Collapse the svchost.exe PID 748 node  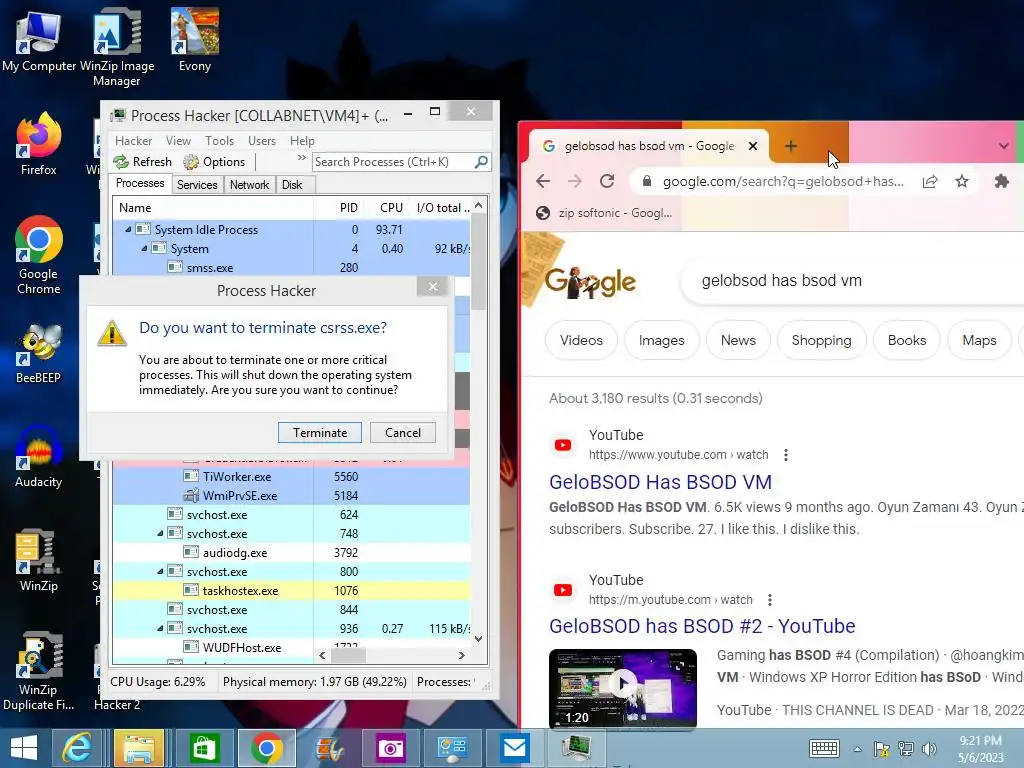[x=160, y=534]
